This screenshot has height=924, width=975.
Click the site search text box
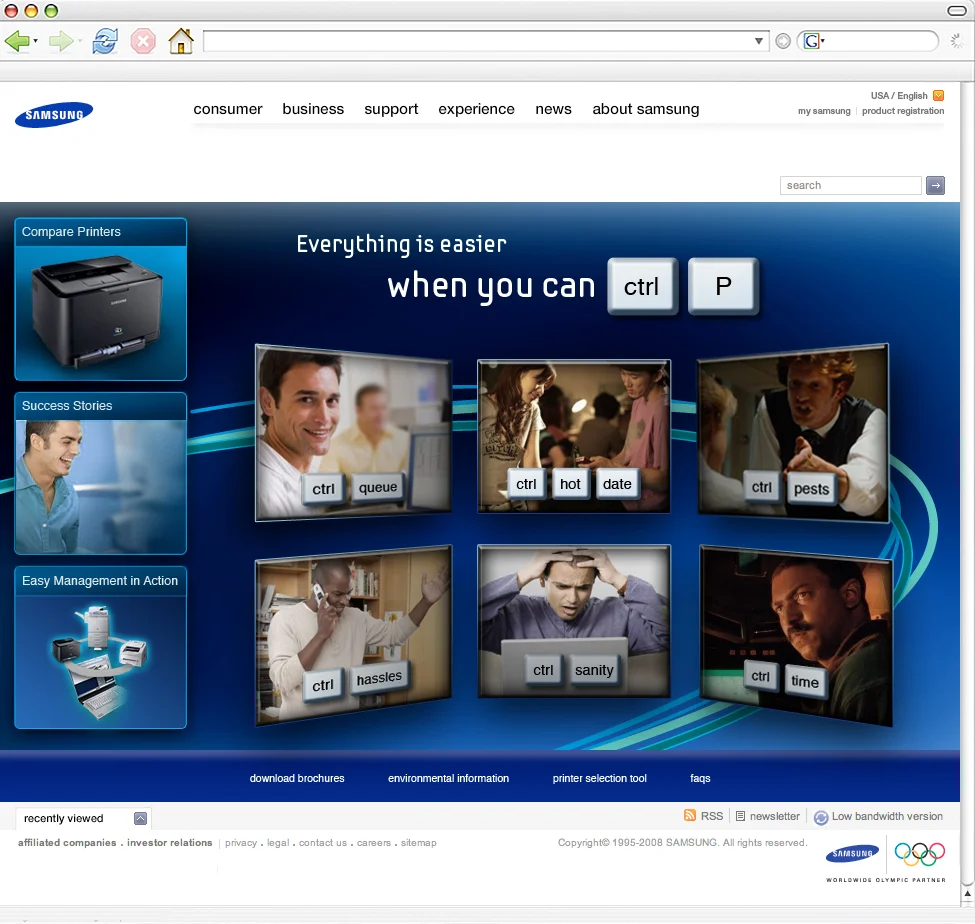click(x=850, y=185)
